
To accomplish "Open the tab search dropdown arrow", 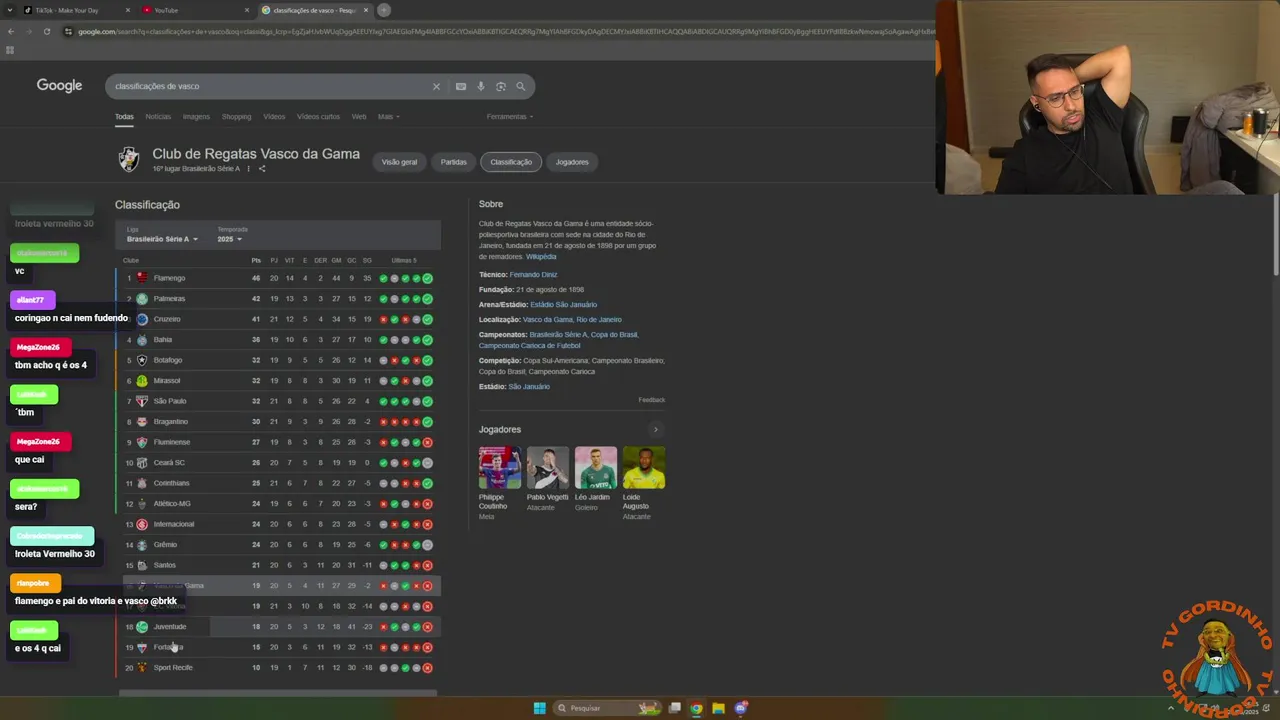I will [10, 10].
